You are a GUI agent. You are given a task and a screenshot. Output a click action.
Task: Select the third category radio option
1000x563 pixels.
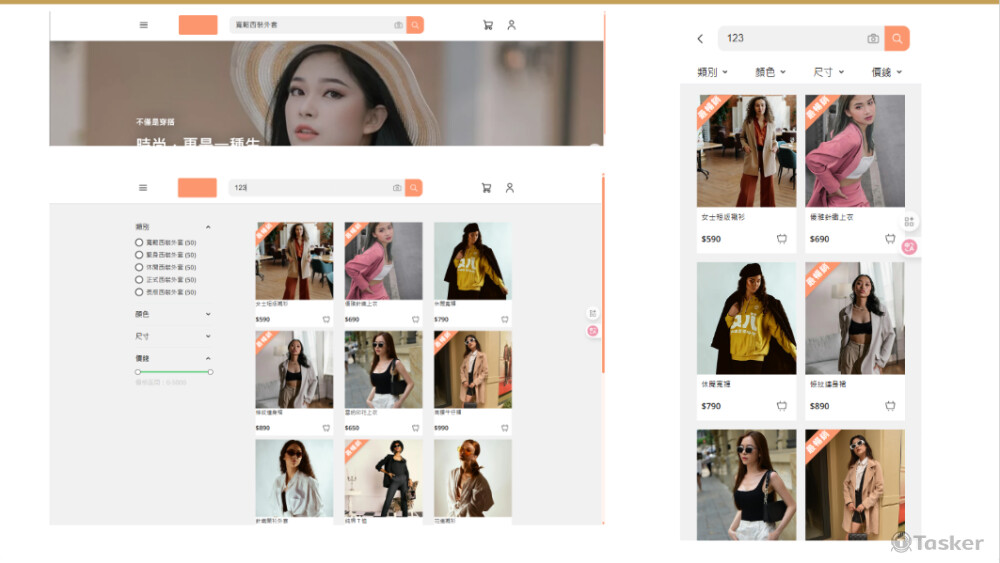tap(139, 268)
